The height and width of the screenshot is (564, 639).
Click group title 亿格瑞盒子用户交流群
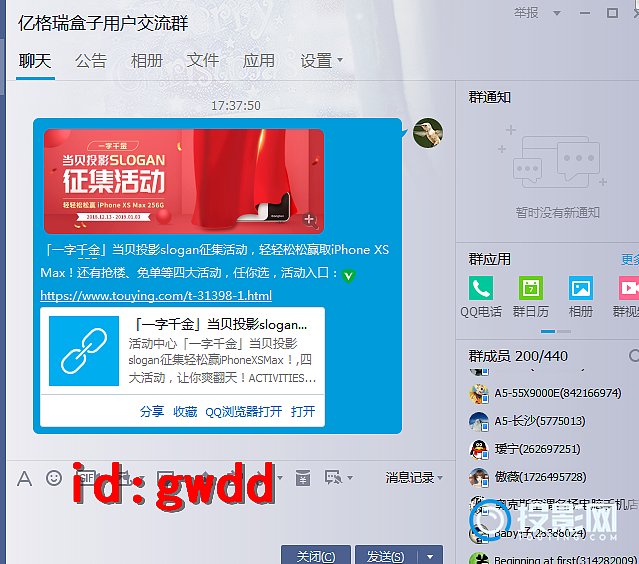coord(103,23)
